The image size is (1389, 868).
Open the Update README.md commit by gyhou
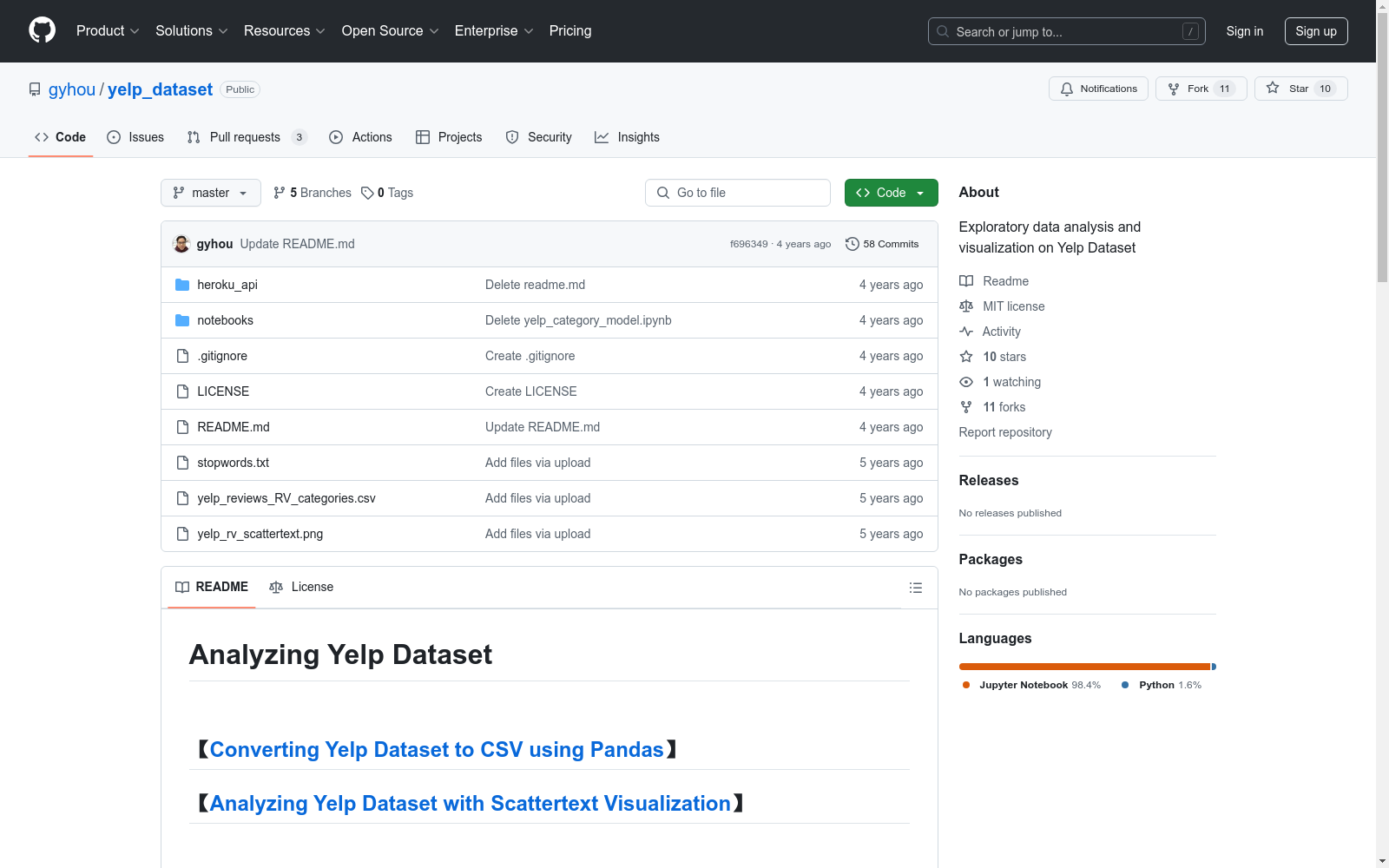tap(297, 244)
